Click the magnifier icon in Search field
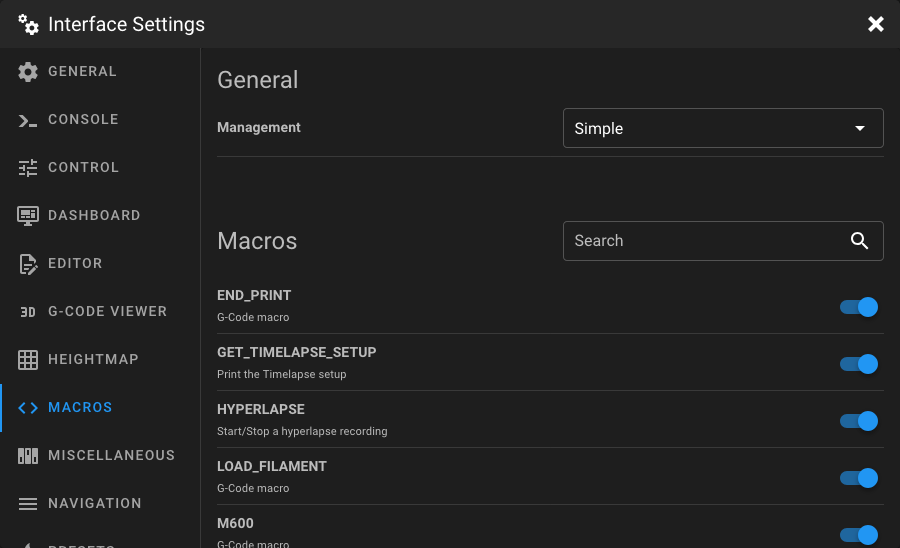 [859, 240]
